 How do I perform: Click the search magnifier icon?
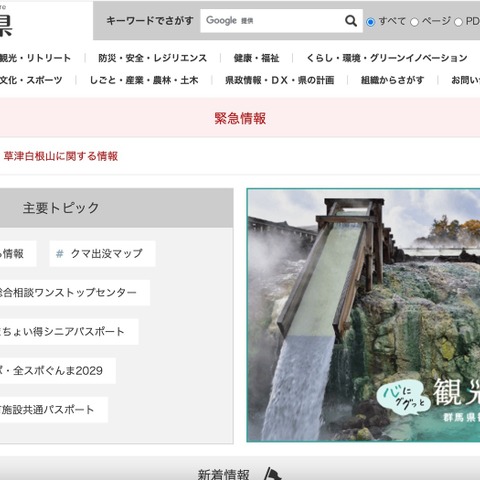[x=351, y=21]
